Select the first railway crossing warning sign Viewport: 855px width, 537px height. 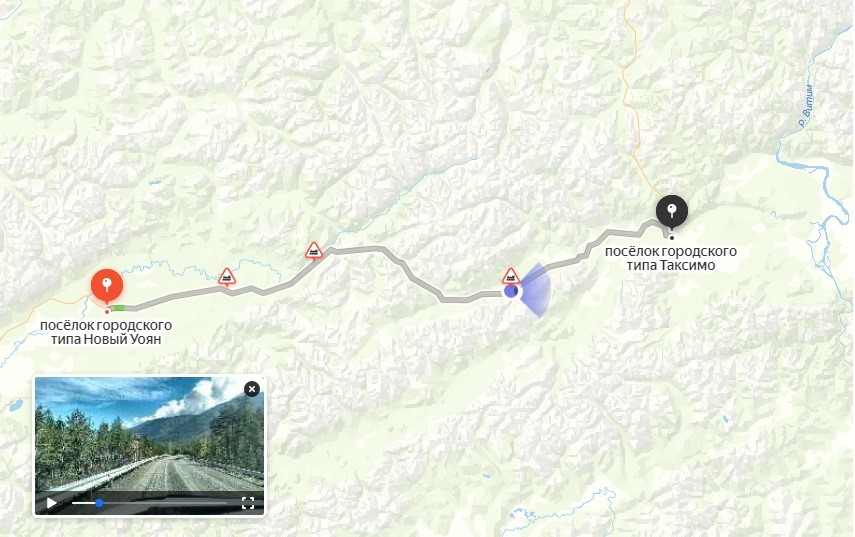(x=227, y=276)
